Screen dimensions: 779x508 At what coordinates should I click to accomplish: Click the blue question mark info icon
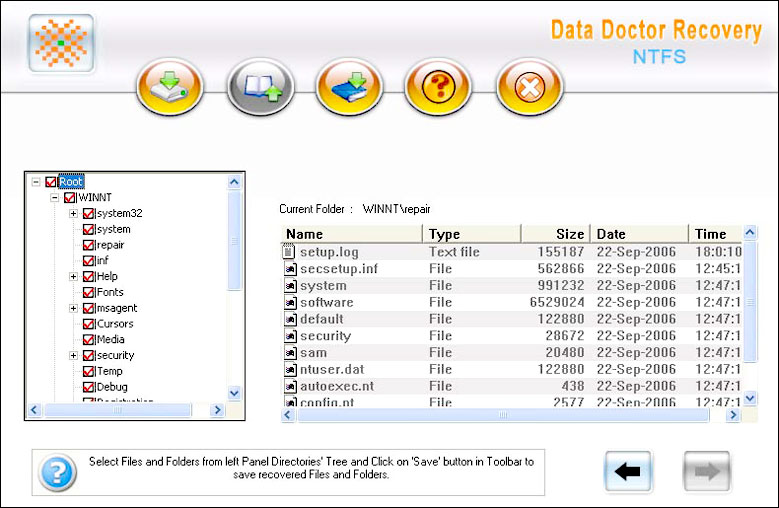coord(58,472)
